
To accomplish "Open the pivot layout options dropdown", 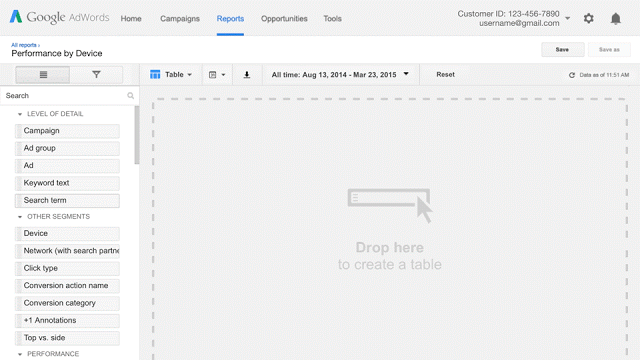I will (217, 75).
